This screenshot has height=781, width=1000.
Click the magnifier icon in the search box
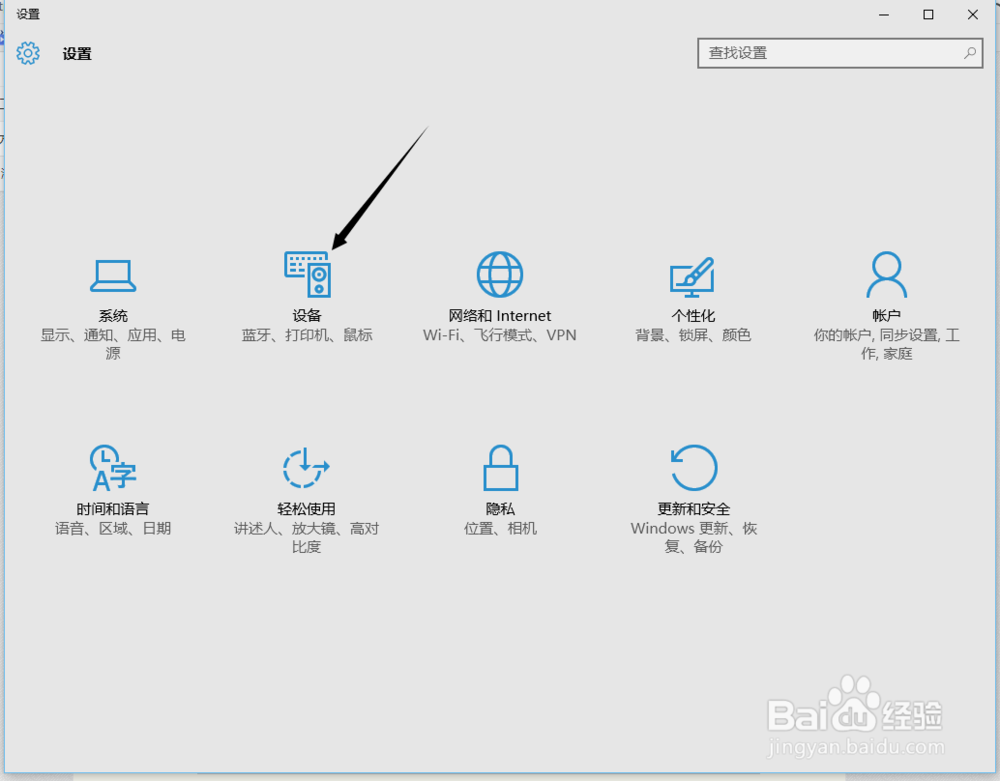968,53
